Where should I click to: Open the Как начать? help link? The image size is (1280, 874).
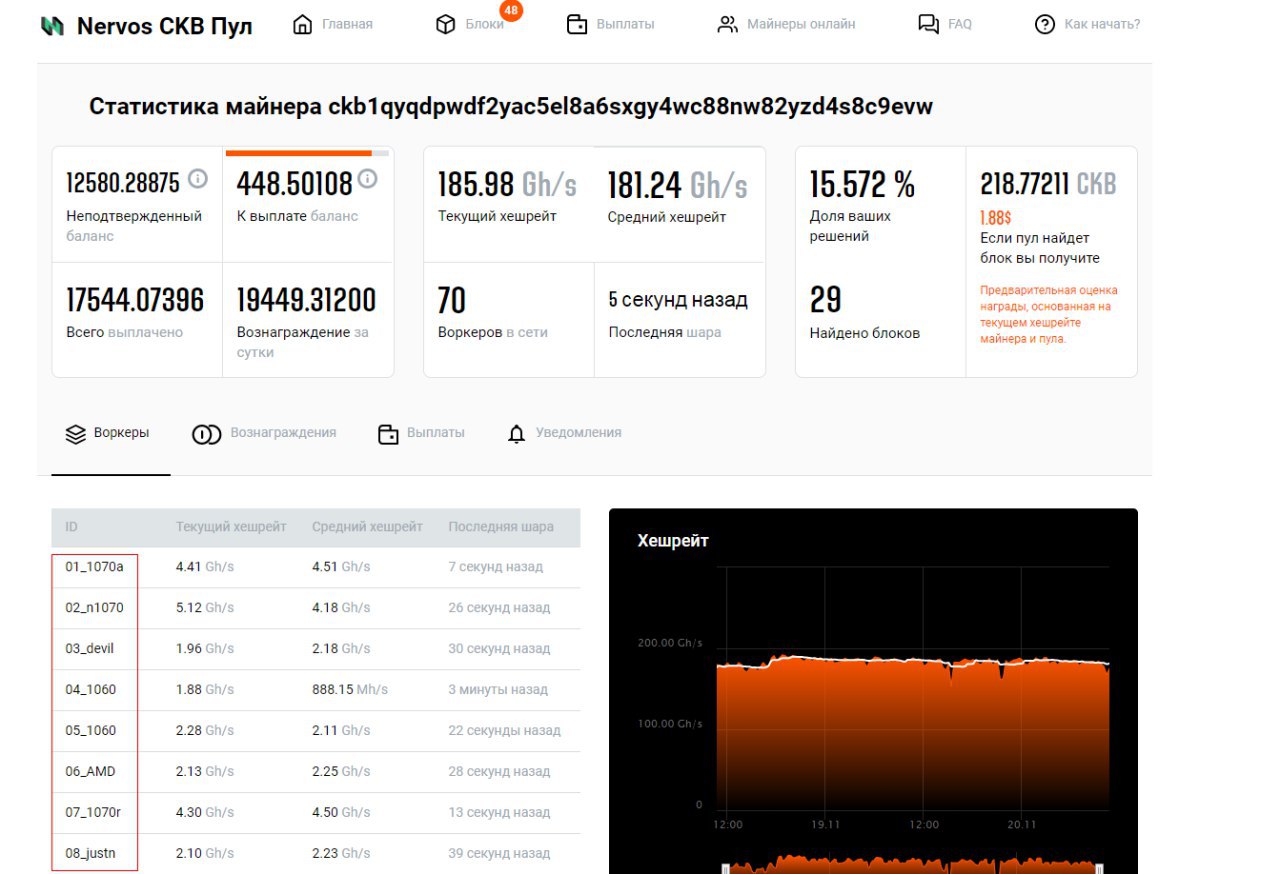click(x=1102, y=24)
